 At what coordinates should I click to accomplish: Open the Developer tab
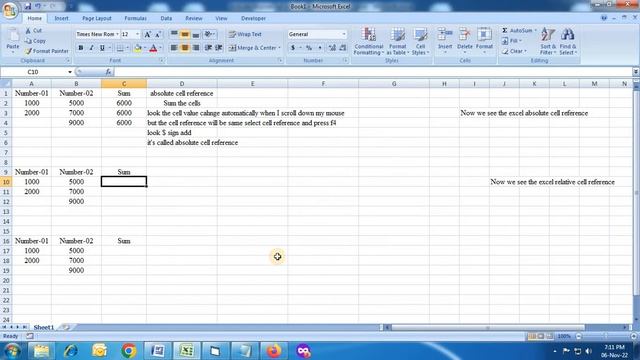253,18
